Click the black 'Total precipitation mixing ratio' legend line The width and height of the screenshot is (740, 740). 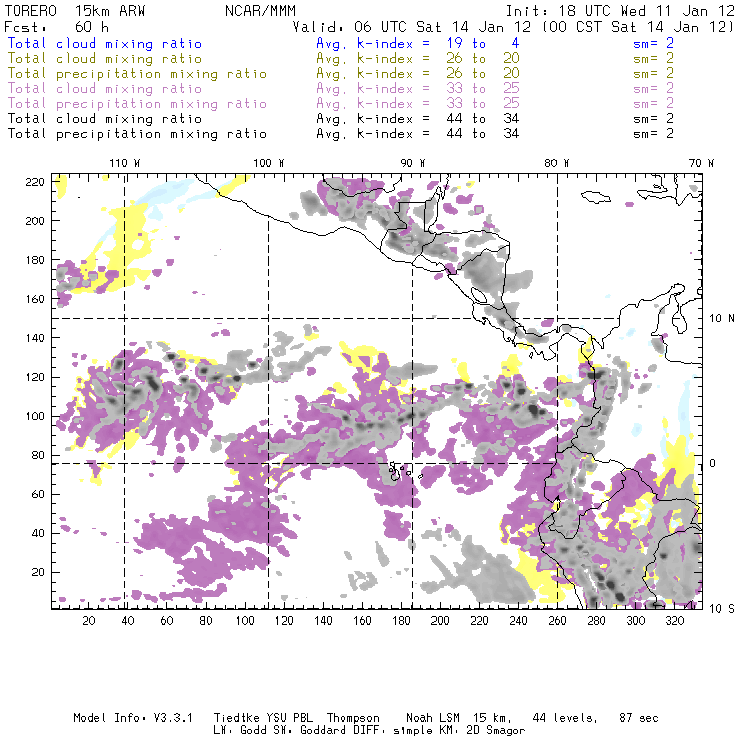[x=137, y=135]
